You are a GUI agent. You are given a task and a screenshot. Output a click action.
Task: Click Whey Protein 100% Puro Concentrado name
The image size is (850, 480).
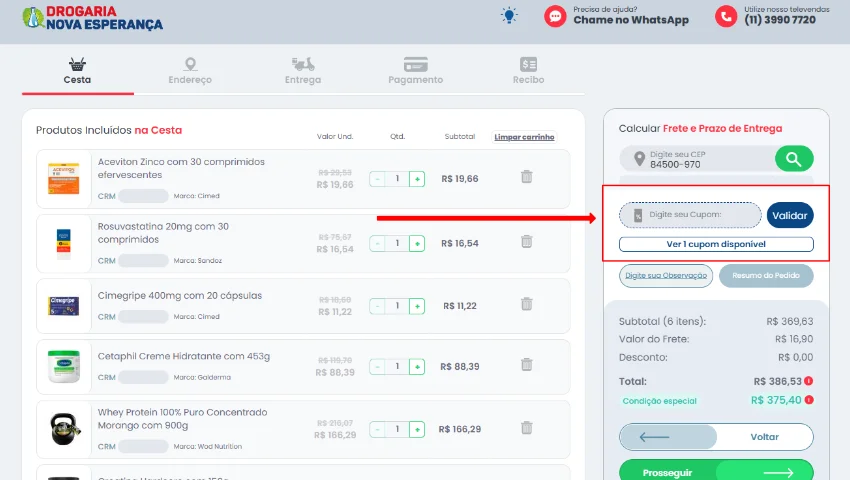click(x=182, y=419)
